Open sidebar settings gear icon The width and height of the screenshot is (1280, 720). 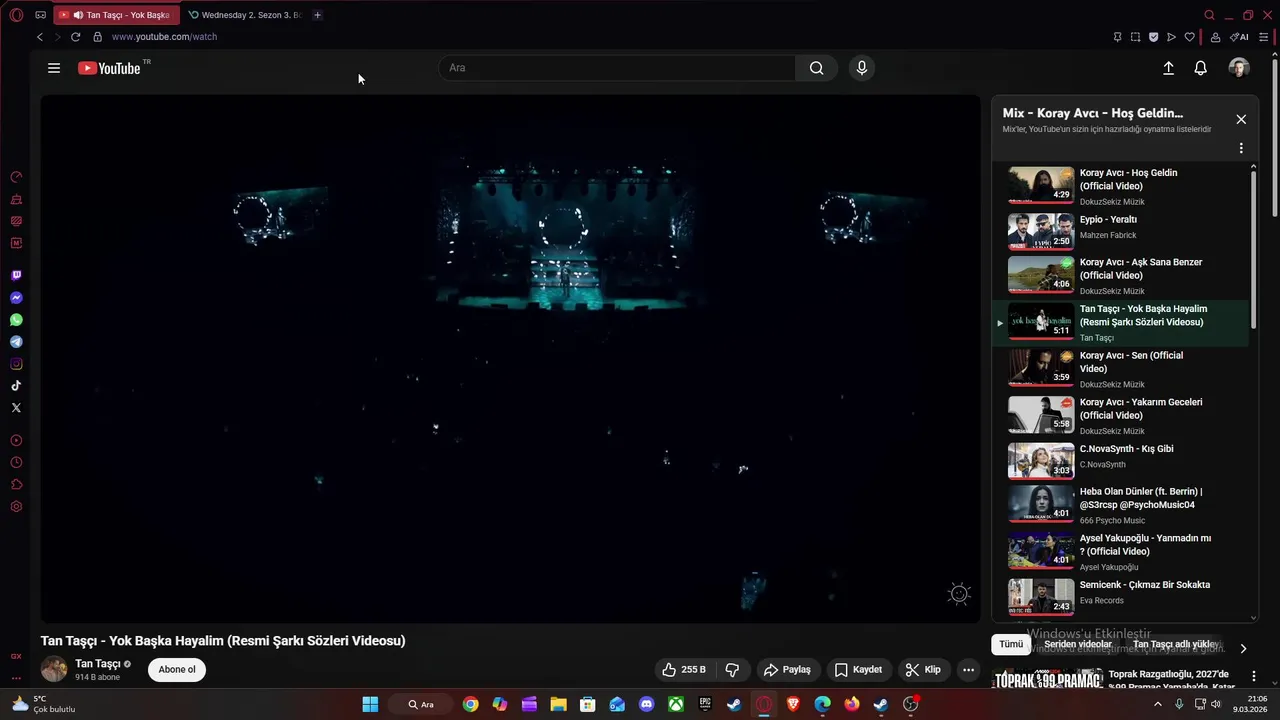coord(16,507)
